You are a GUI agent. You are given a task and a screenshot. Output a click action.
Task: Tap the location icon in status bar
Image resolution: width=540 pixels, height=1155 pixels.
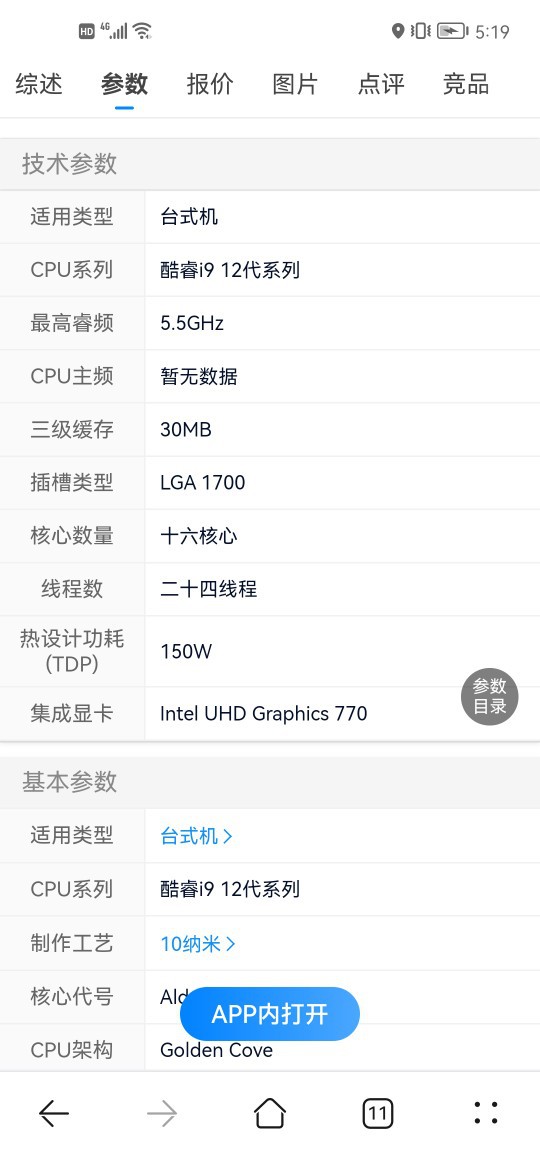pyautogui.click(x=398, y=31)
